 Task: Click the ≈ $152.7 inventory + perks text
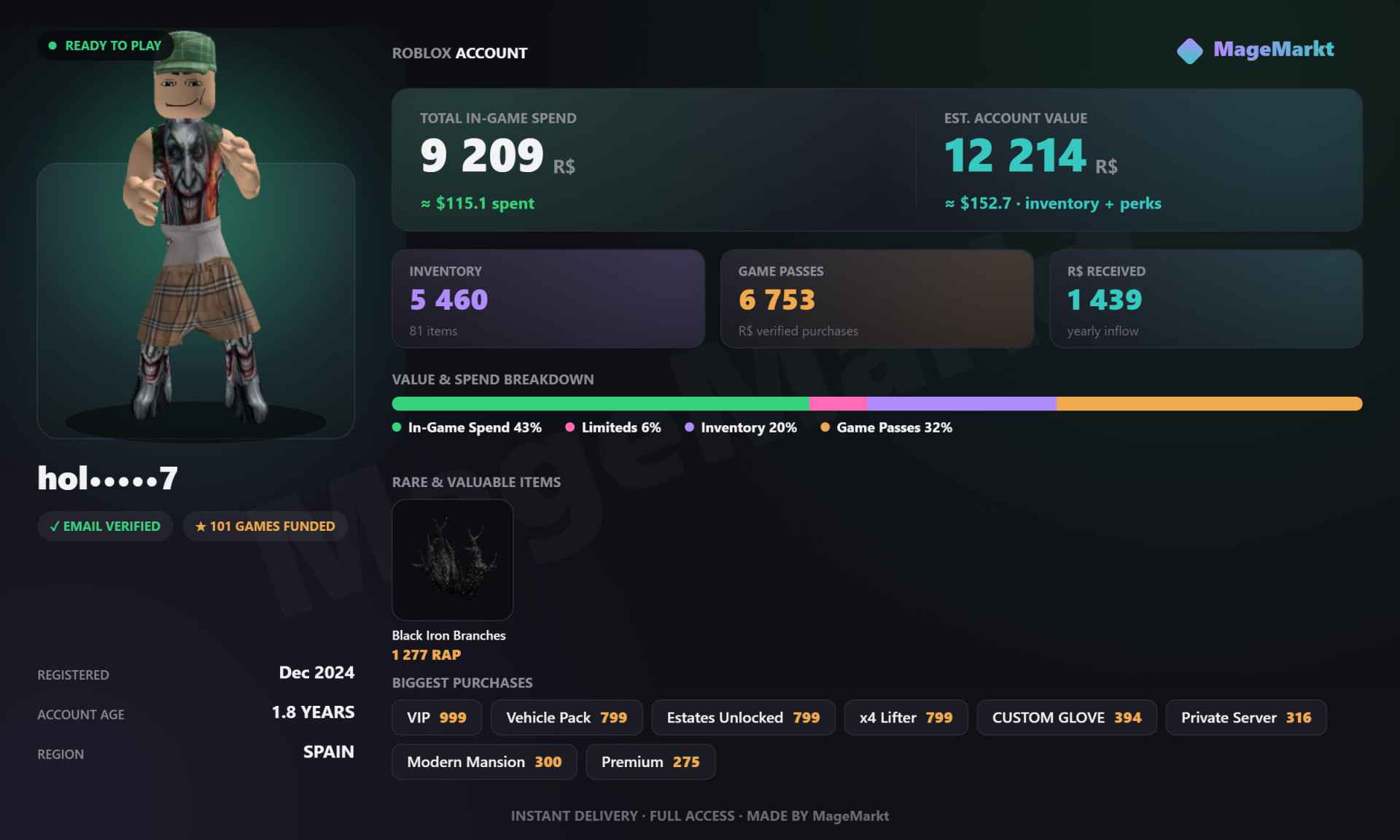[x=1053, y=203]
